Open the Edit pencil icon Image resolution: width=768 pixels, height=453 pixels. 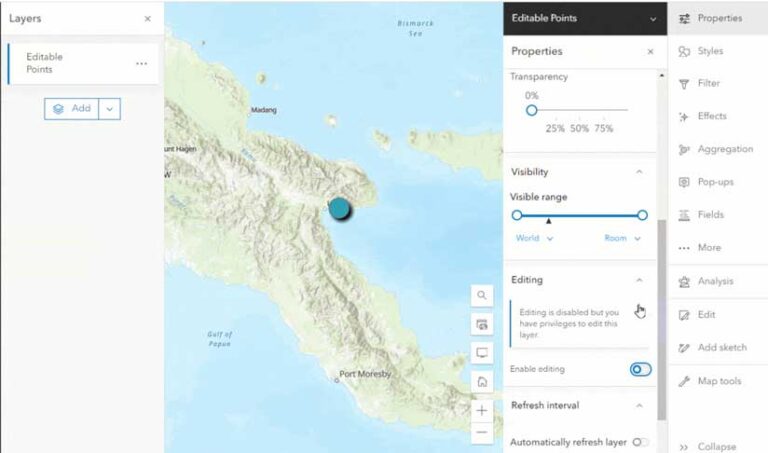pos(684,315)
